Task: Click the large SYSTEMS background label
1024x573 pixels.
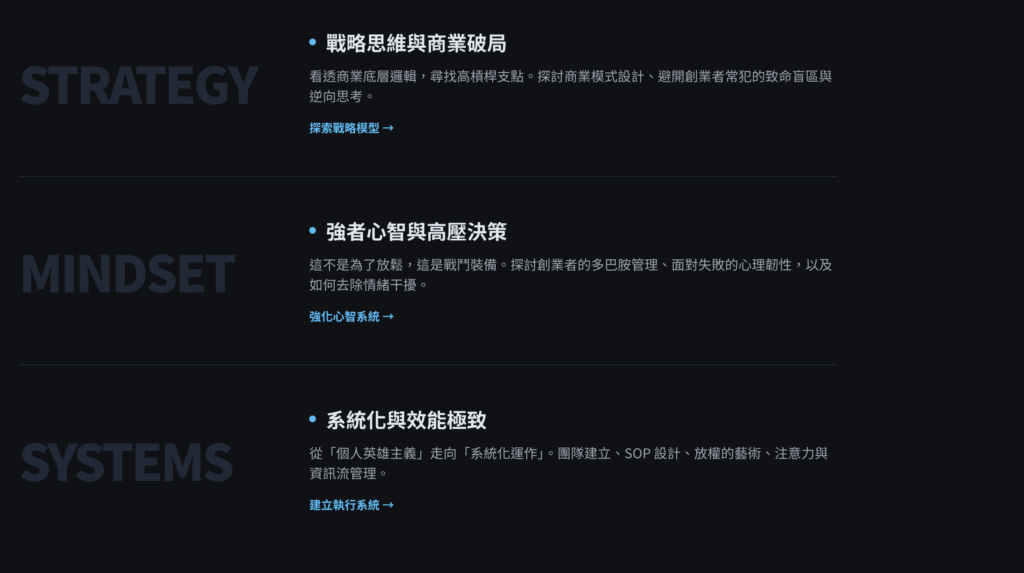Action: point(127,463)
